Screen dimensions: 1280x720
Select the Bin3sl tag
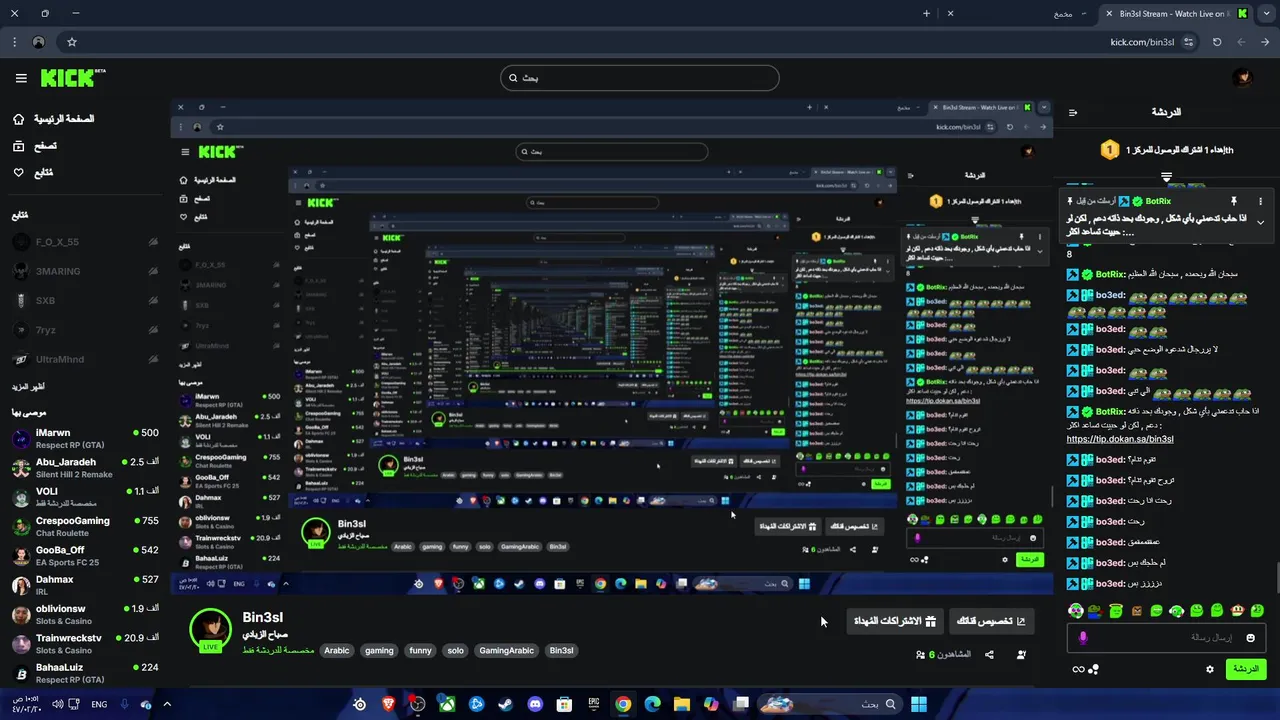561,650
